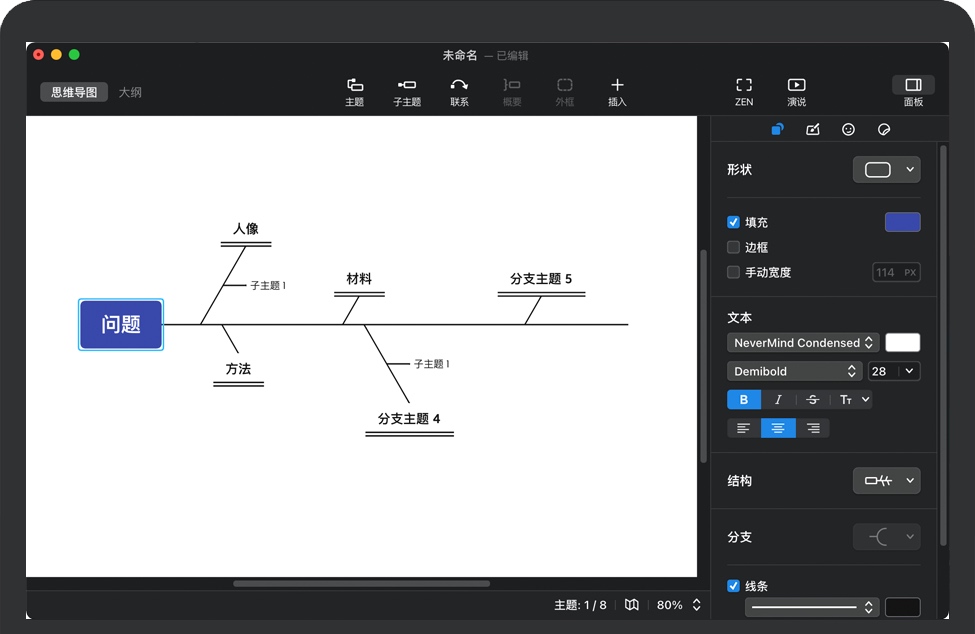Screen dimensions: 975x634
Task: Select the 联系 (Relationship) tool
Action: click(x=459, y=91)
